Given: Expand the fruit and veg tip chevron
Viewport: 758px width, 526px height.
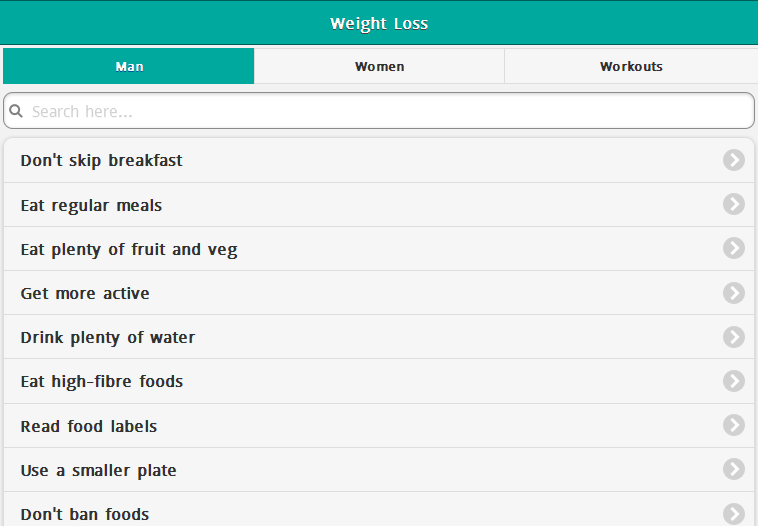Looking at the screenshot, I should [734, 249].
